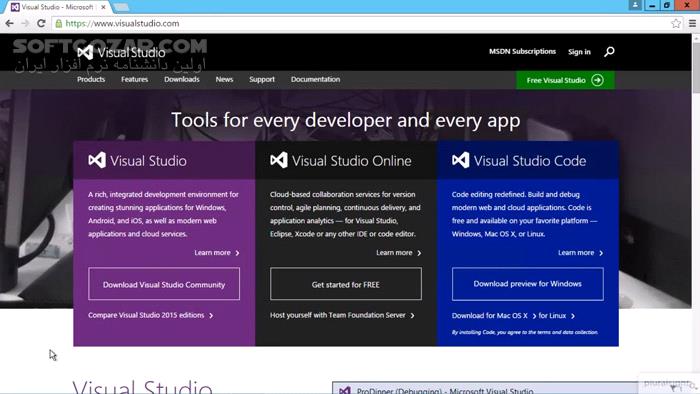This screenshot has height=394, width=700.
Task: Click 'Tools for every developer and every app' headline
Action: pos(346,120)
